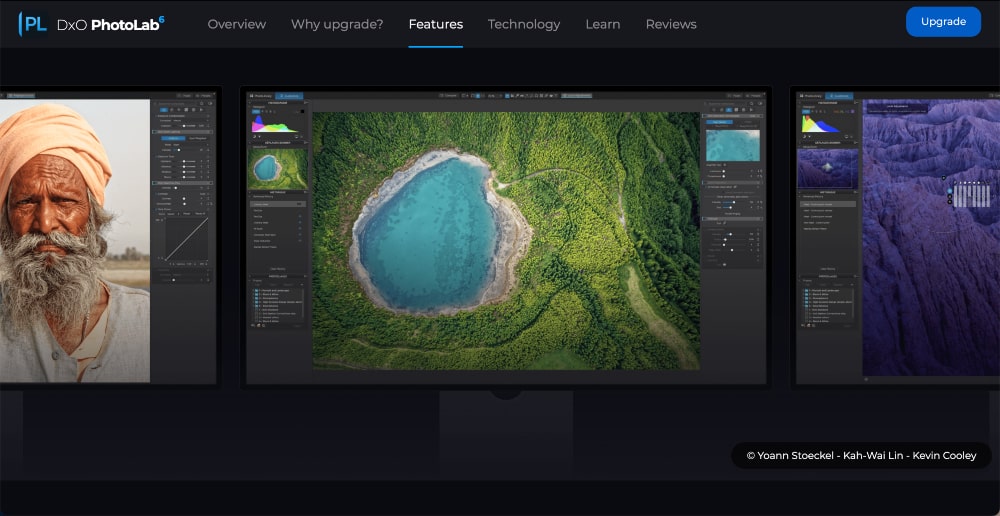Click the Customize tab in center screenshot
Viewport: 1000px width, 516px height.
(x=288, y=96)
